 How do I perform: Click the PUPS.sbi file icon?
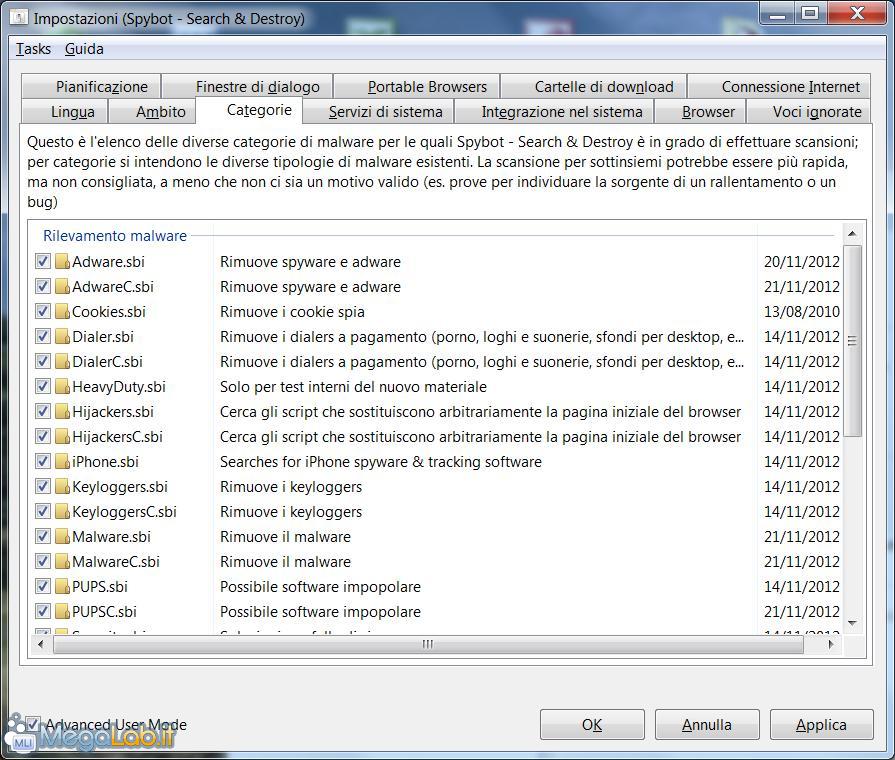click(x=62, y=586)
